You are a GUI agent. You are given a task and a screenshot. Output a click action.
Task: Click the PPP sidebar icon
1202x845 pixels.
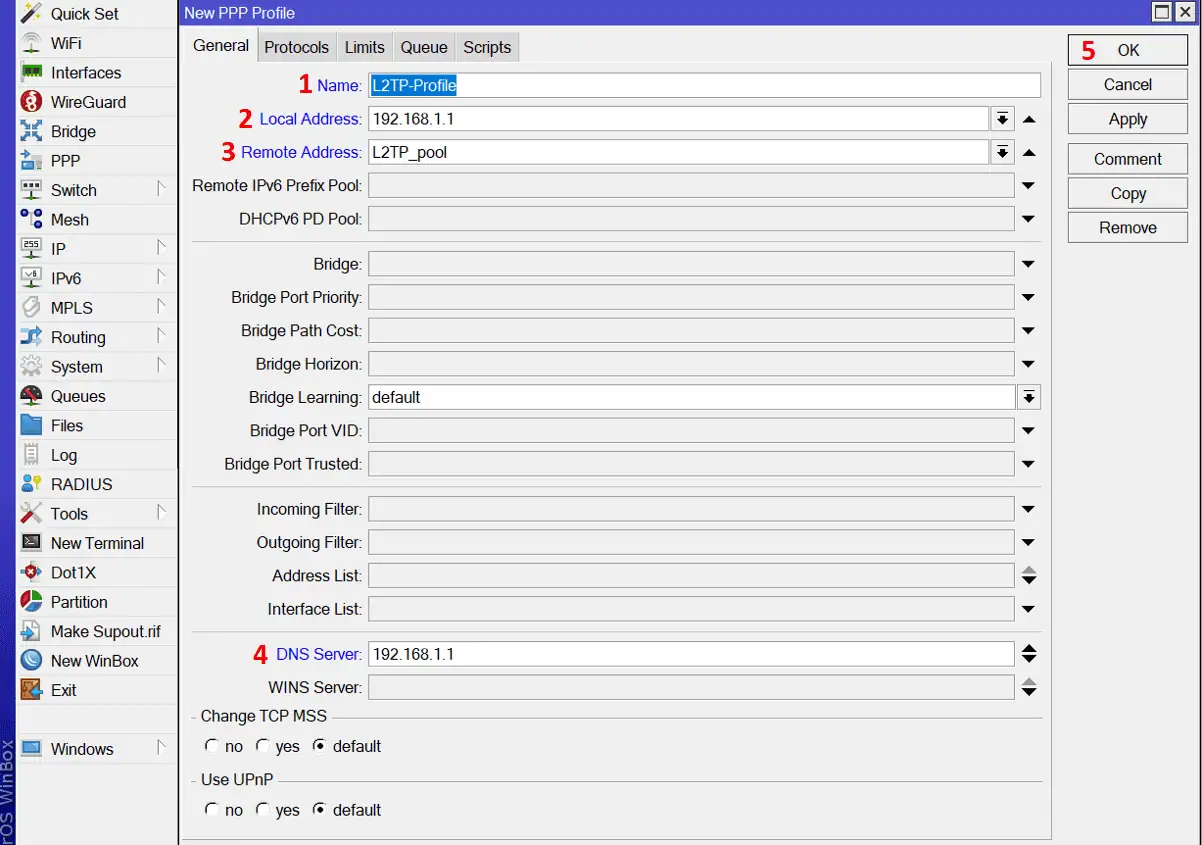point(32,161)
